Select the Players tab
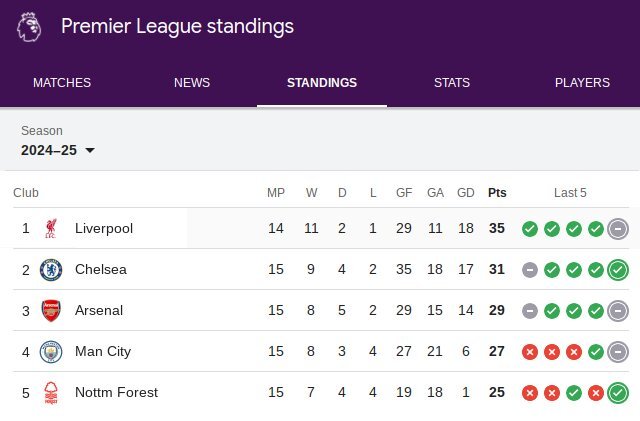640x421 pixels. [x=582, y=82]
